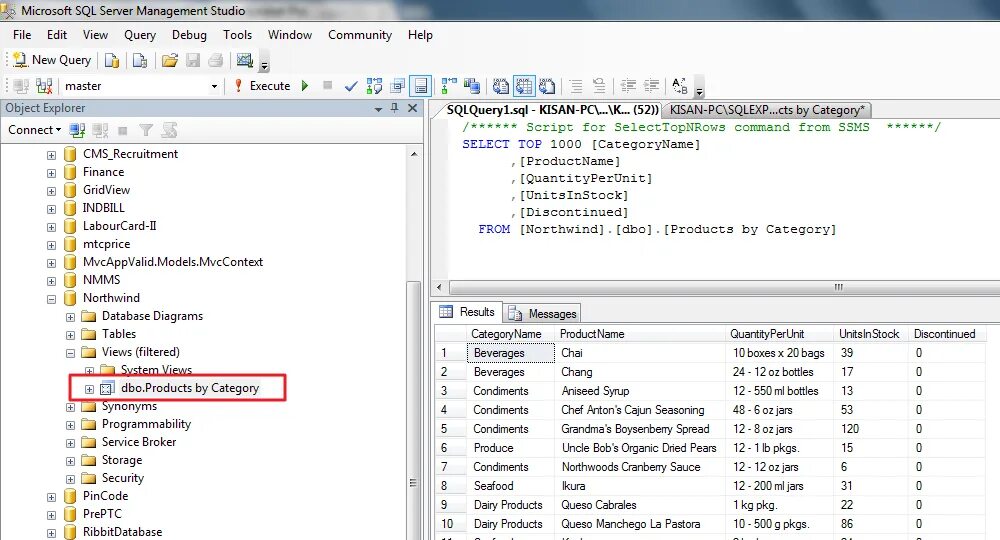The image size is (1000, 540).
Task: Click the ProductName column header
Action: tap(640, 334)
